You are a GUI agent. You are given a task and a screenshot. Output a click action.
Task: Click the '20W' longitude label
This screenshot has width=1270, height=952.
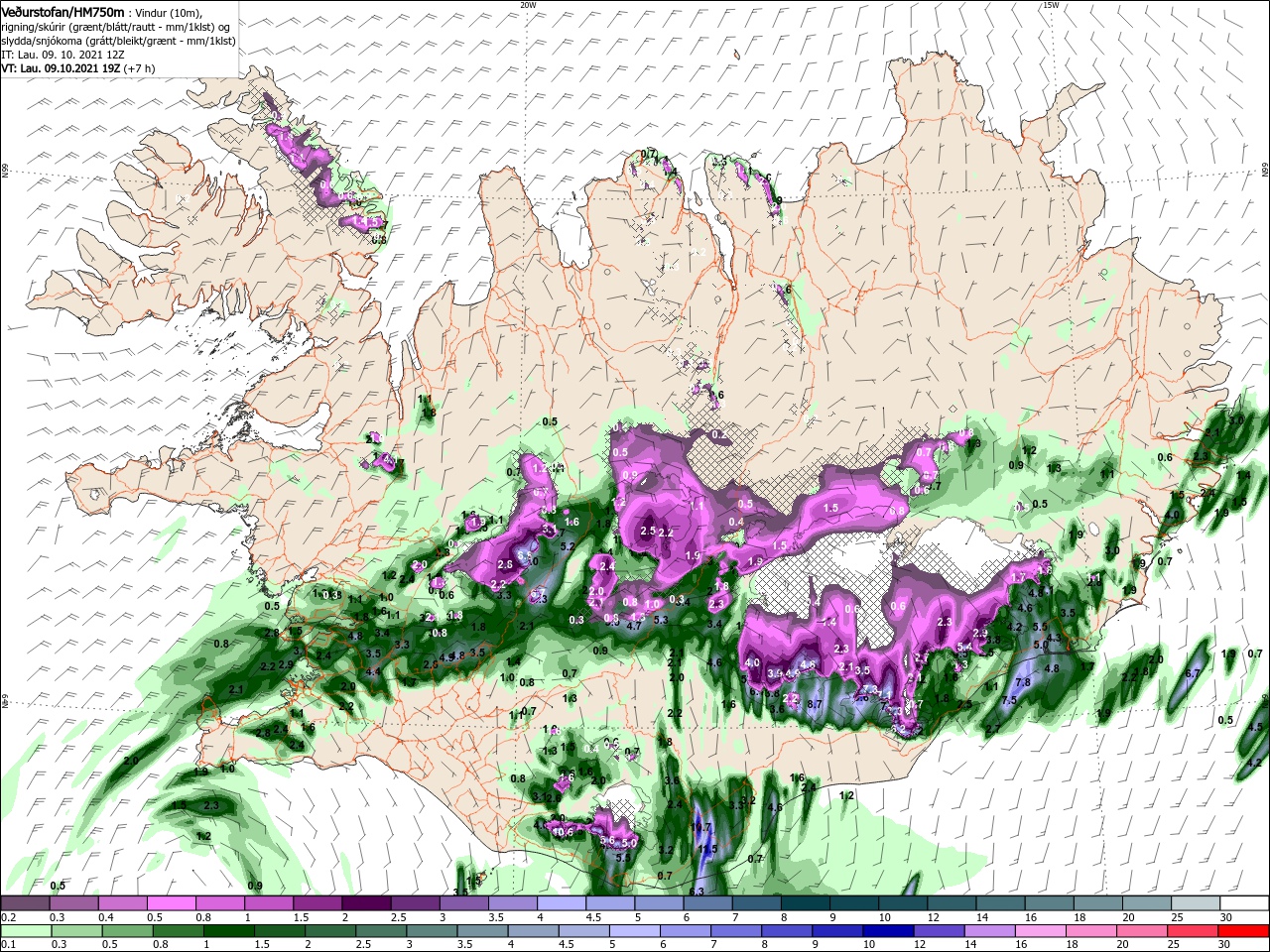point(528,5)
